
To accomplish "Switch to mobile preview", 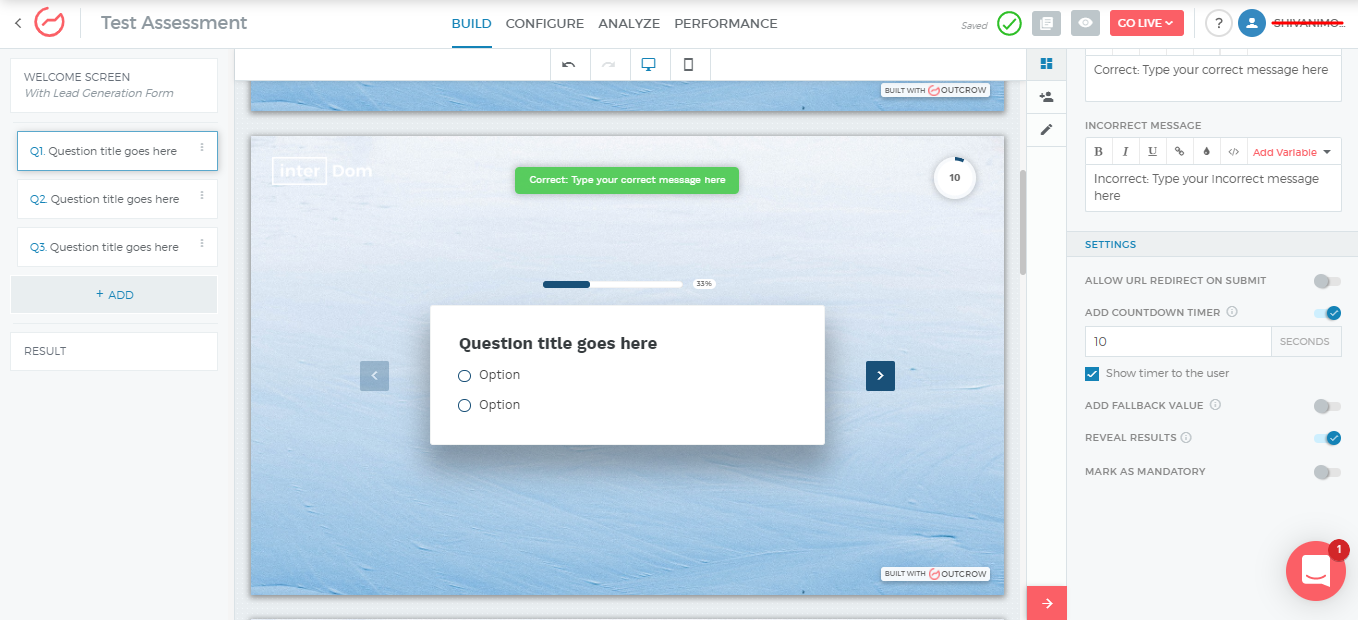I will 689,65.
